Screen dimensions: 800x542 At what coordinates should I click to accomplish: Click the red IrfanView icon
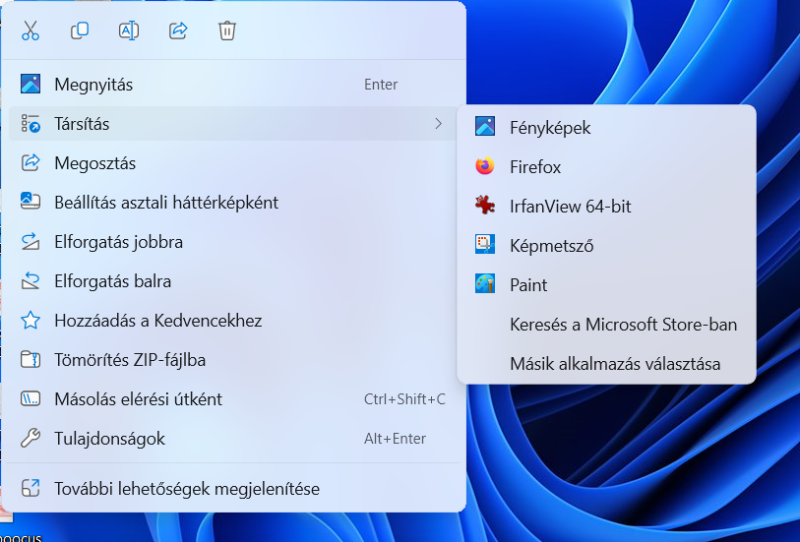click(485, 205)
